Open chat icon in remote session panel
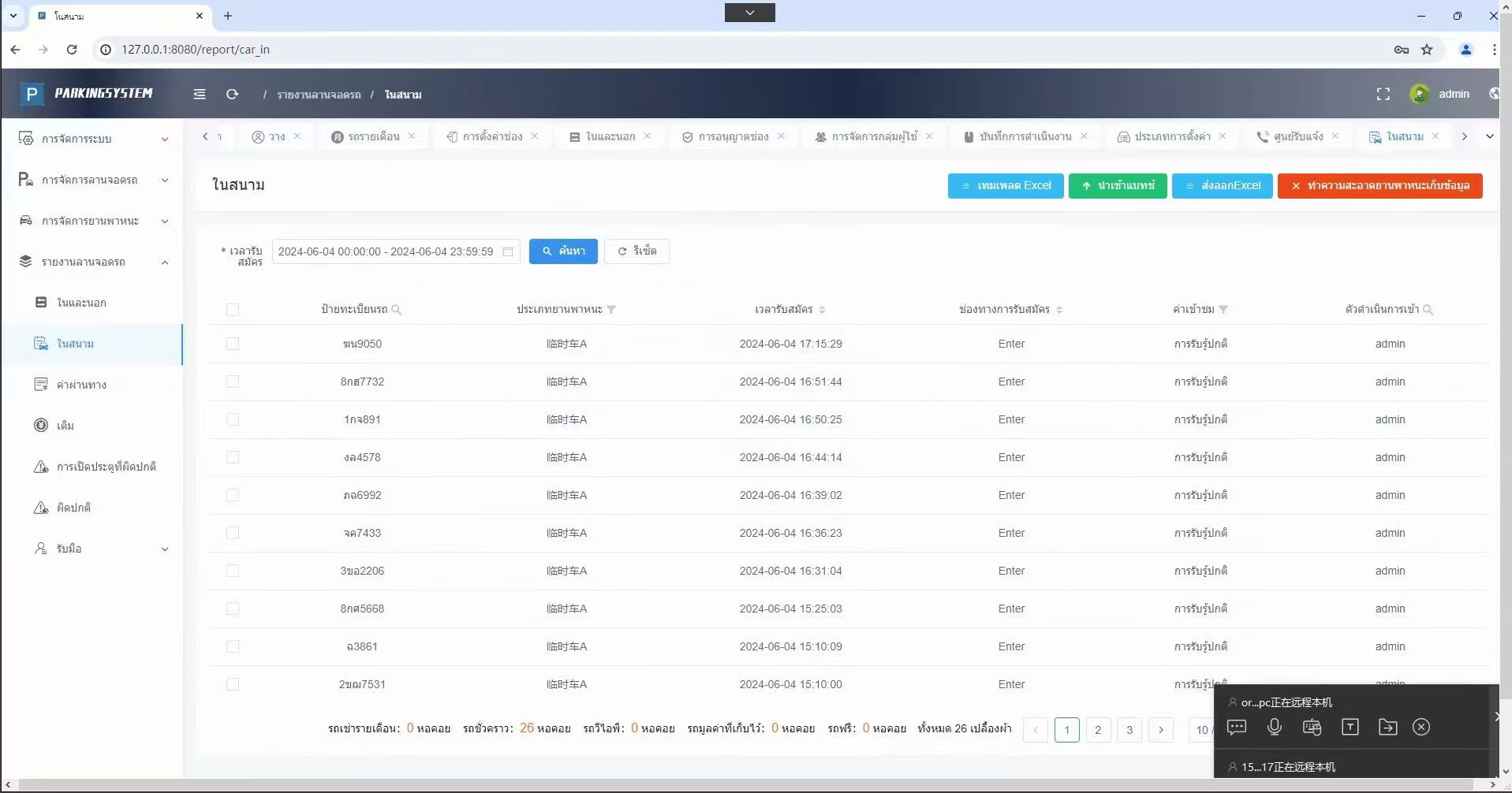Viewport: 1512px width, 793px height. tap(1237, 727)
